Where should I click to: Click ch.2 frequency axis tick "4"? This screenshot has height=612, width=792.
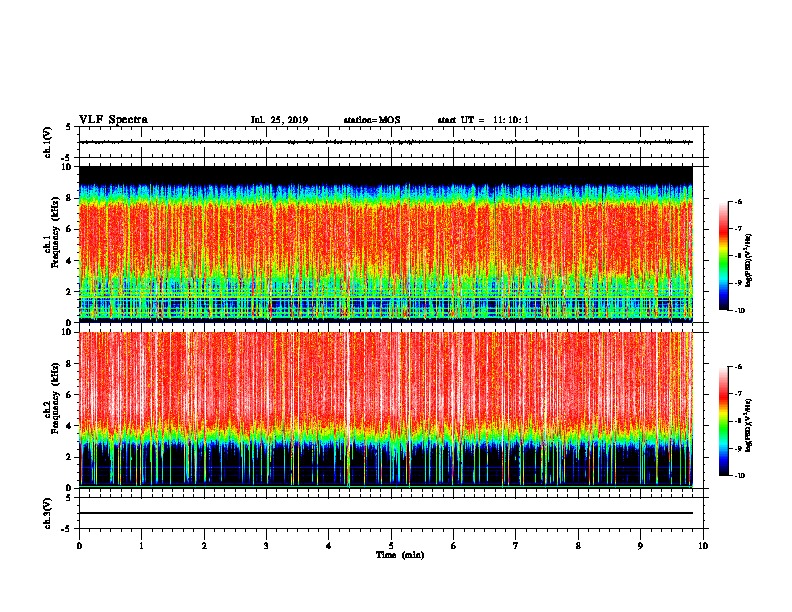[69, 426]
